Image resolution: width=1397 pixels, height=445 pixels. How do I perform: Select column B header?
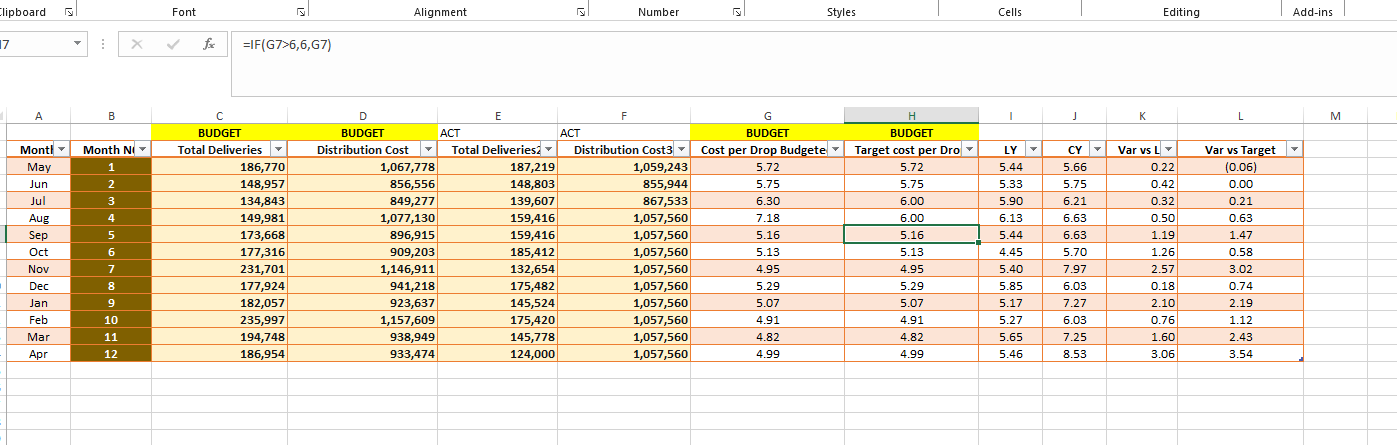click(x=111, y=116)
